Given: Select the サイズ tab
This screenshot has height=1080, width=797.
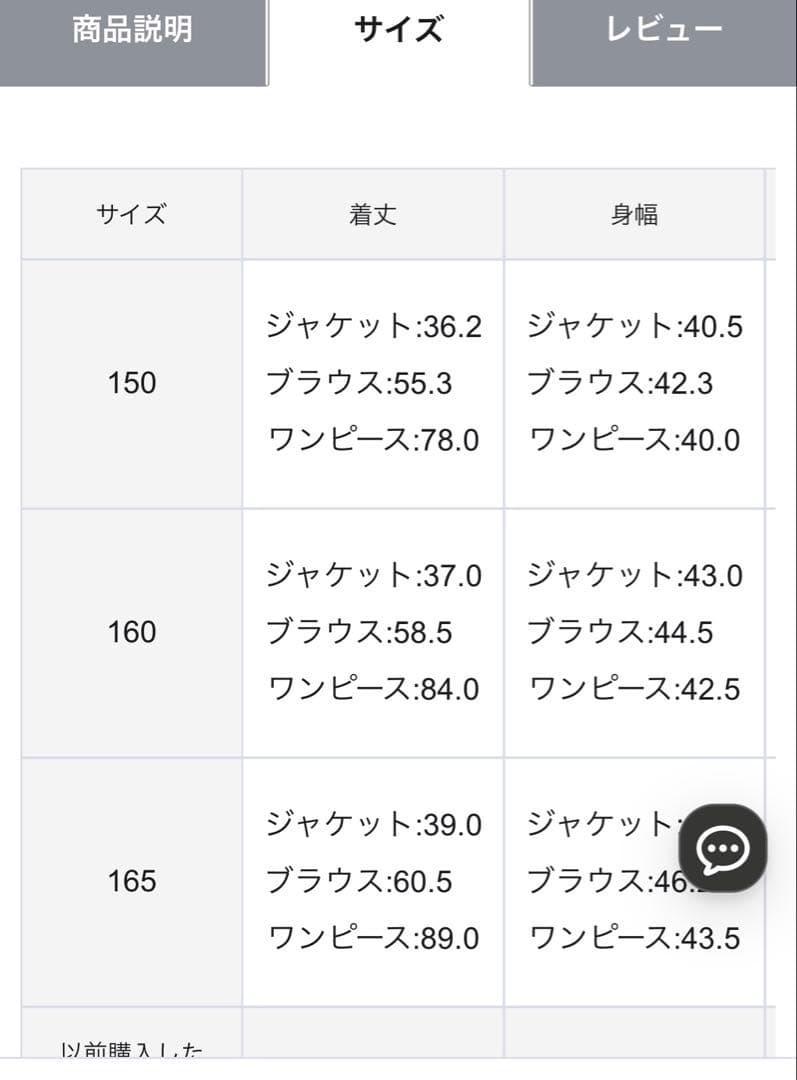Looking at the screenshot, I should point(398,30).
